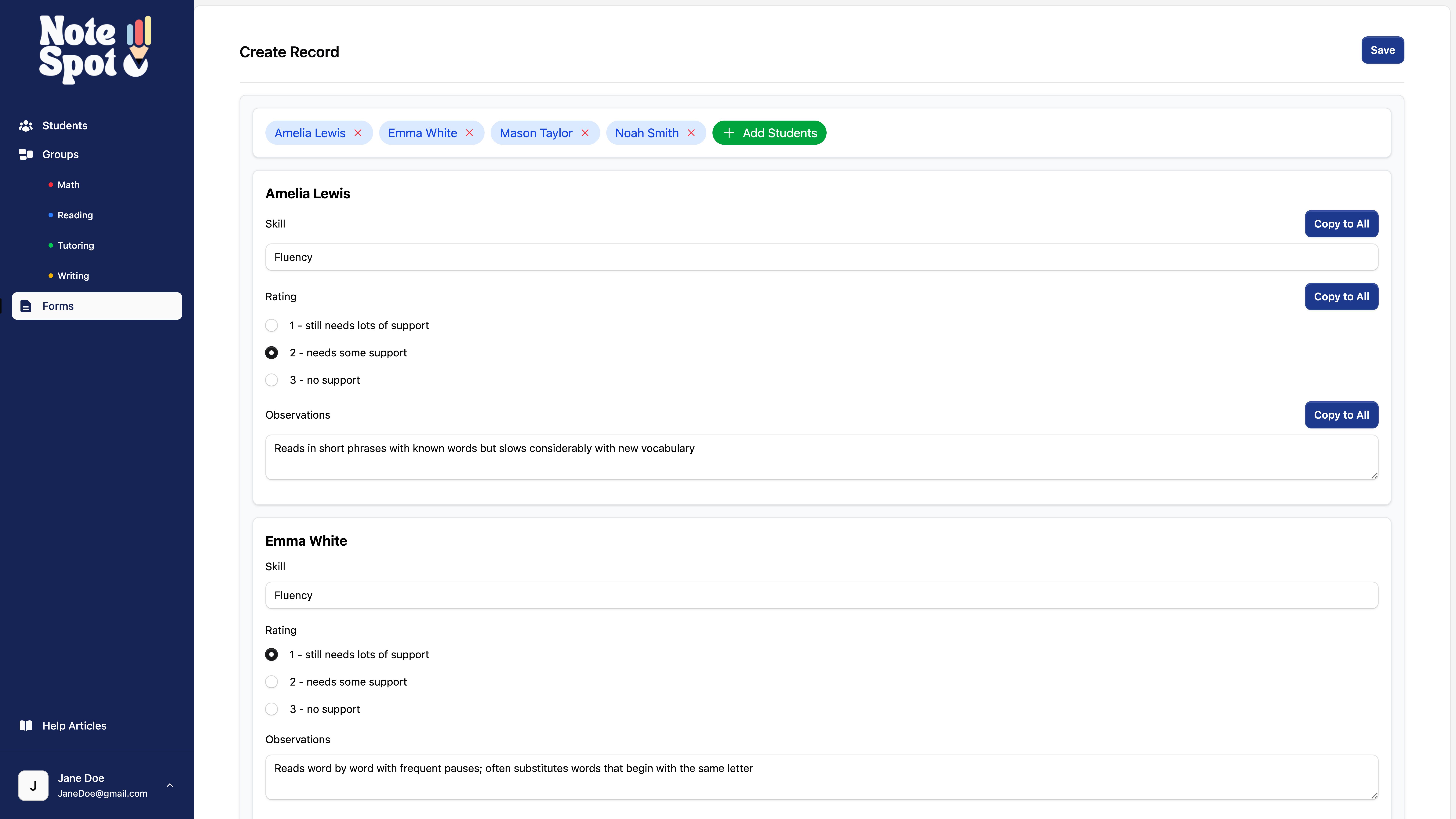Screen dimensions: 1456x819
Task: Select rating 1 for Amelia Lewis
Action: coord(271,326)
